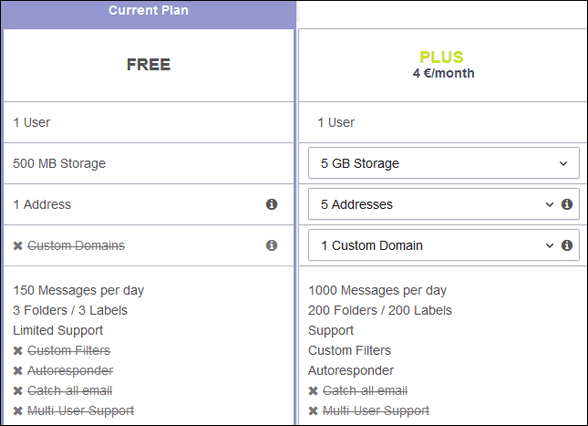Click the 4 €/month price text
588x426 pixels.
[443, 73]
